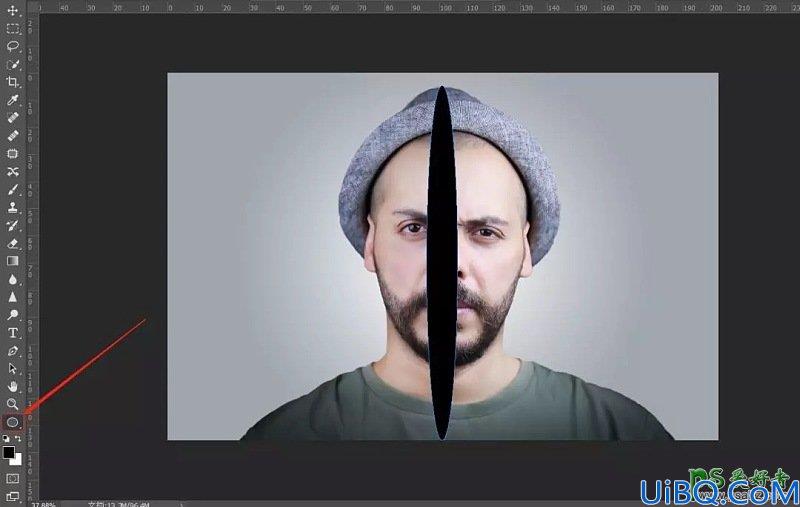Click the black ellipse shape on canvas

click(442, 263)
